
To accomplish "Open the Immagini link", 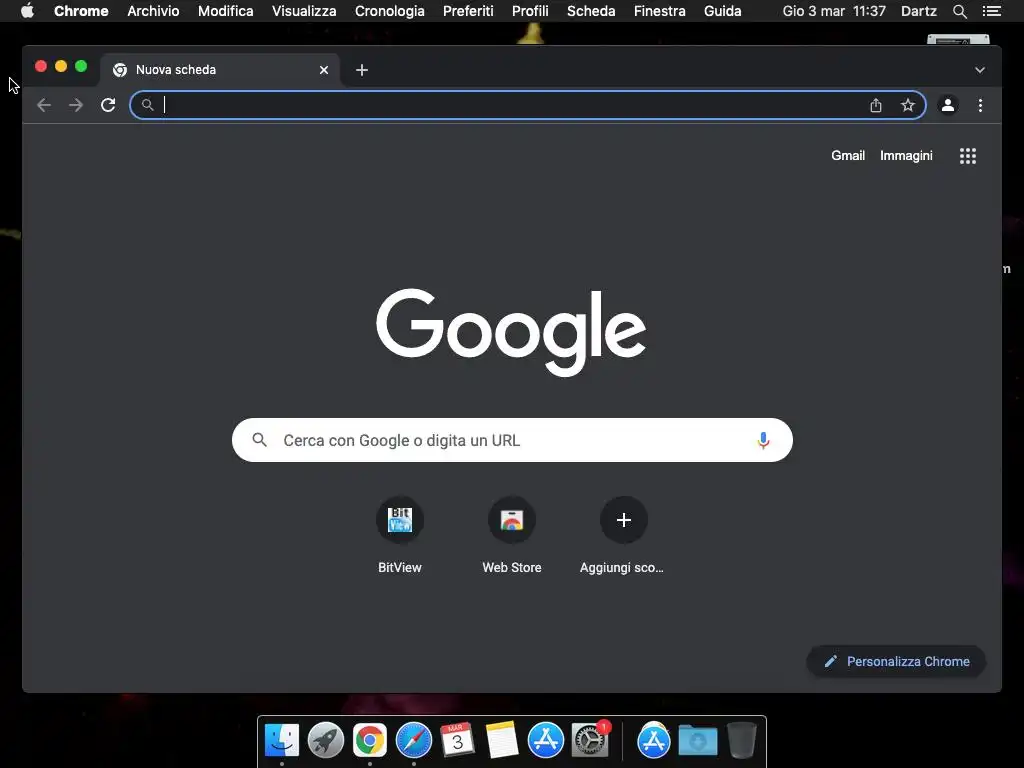I will click(906, 156).
